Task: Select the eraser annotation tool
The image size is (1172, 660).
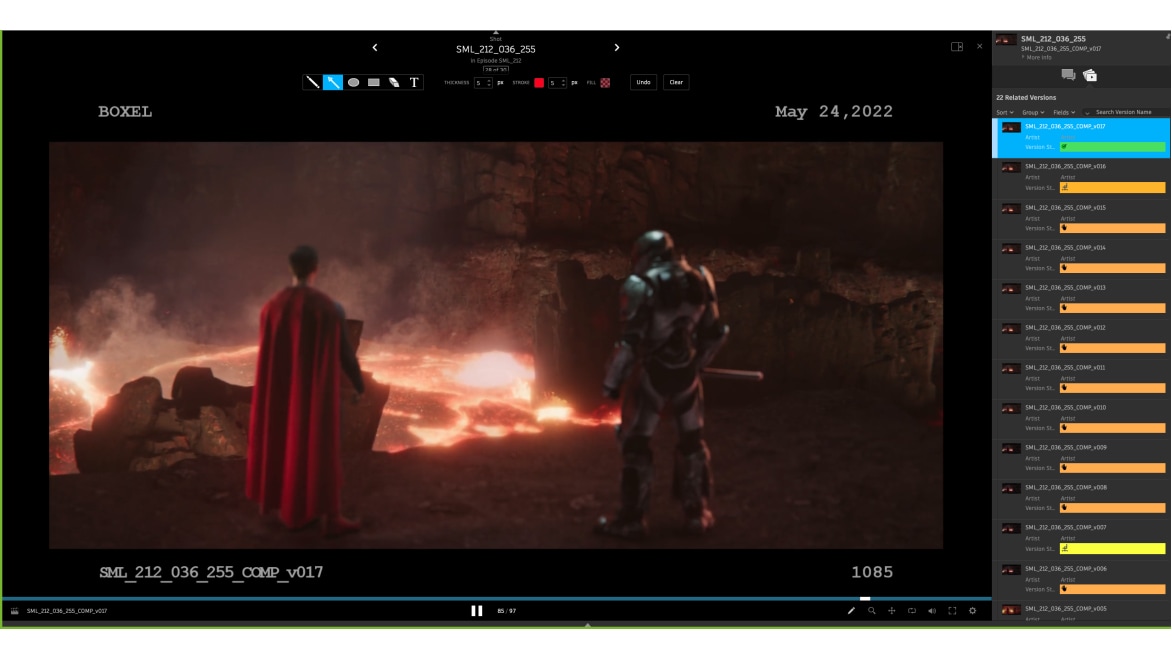Action: coord(394,82)
